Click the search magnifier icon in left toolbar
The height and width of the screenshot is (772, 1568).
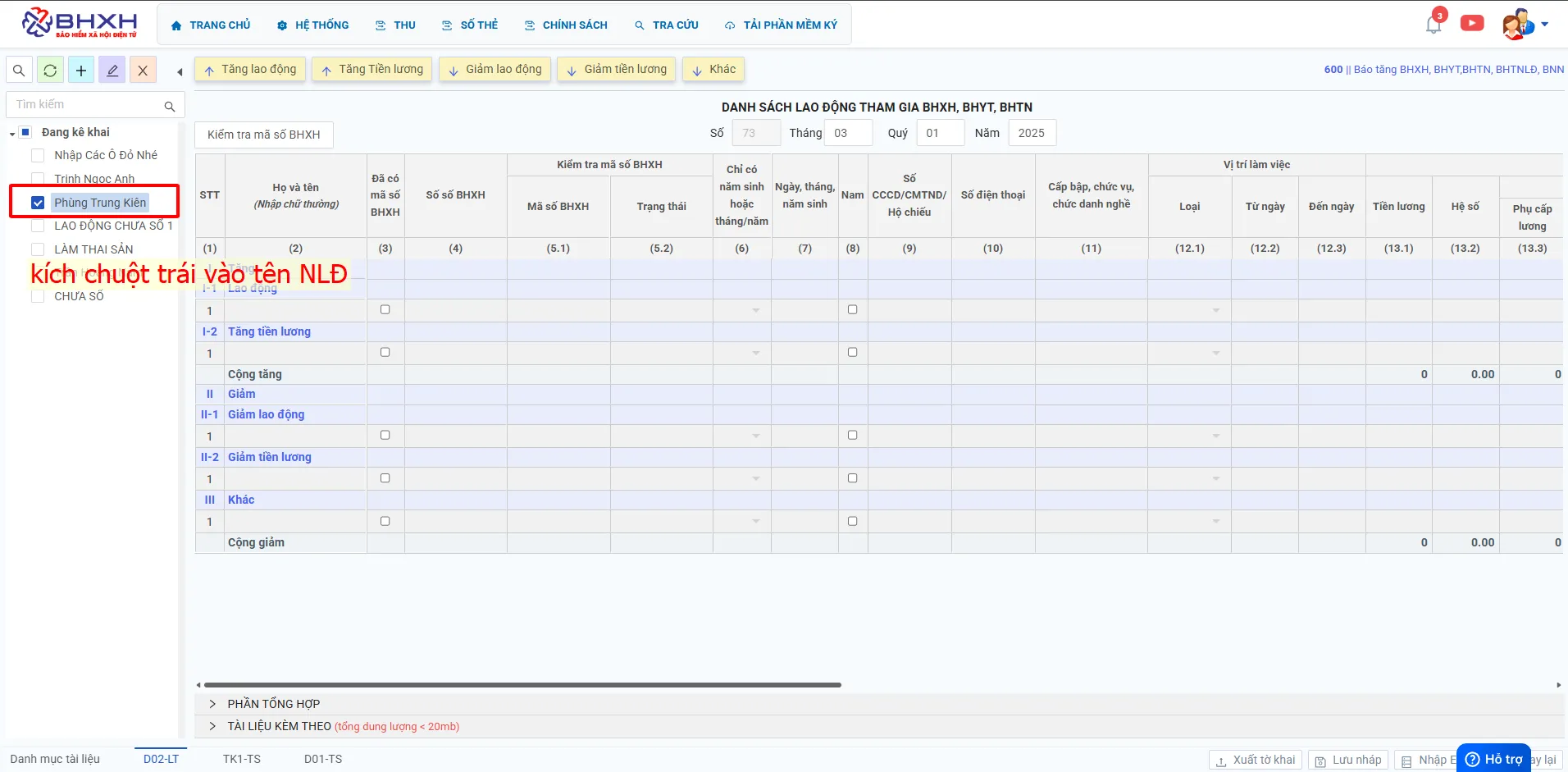pos(19,71)
